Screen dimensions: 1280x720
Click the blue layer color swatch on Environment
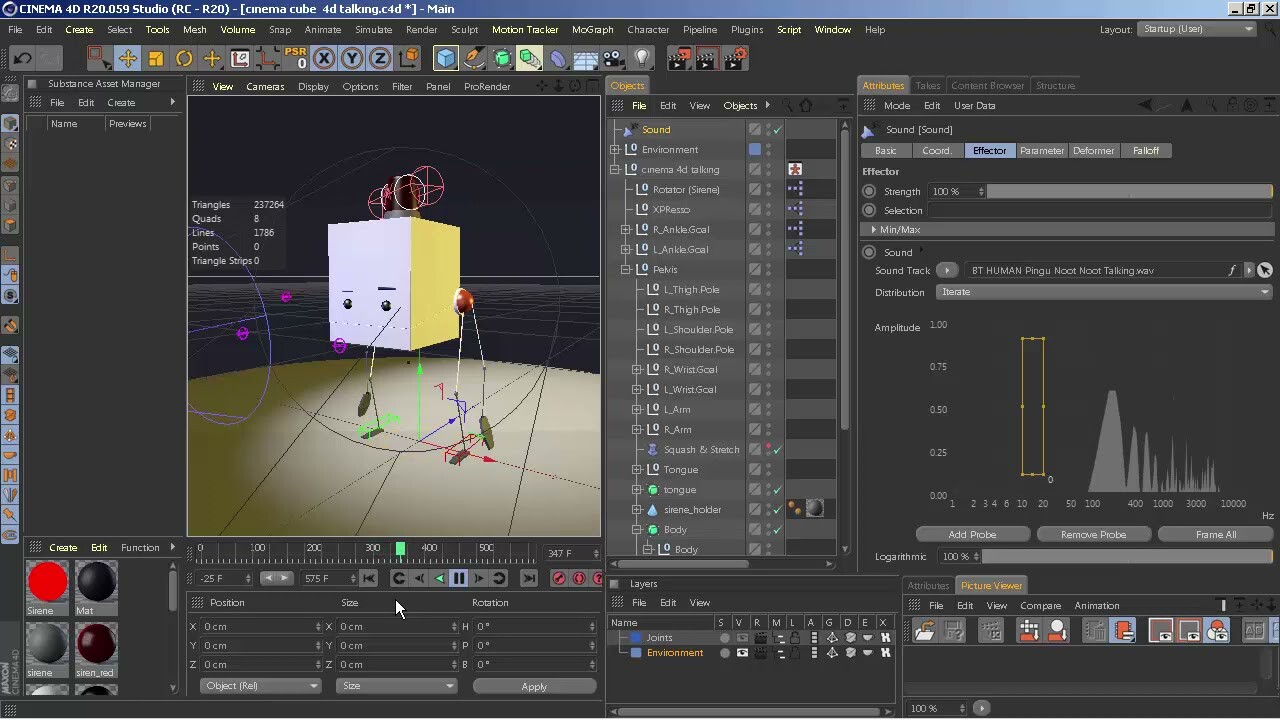pos(637,652)
